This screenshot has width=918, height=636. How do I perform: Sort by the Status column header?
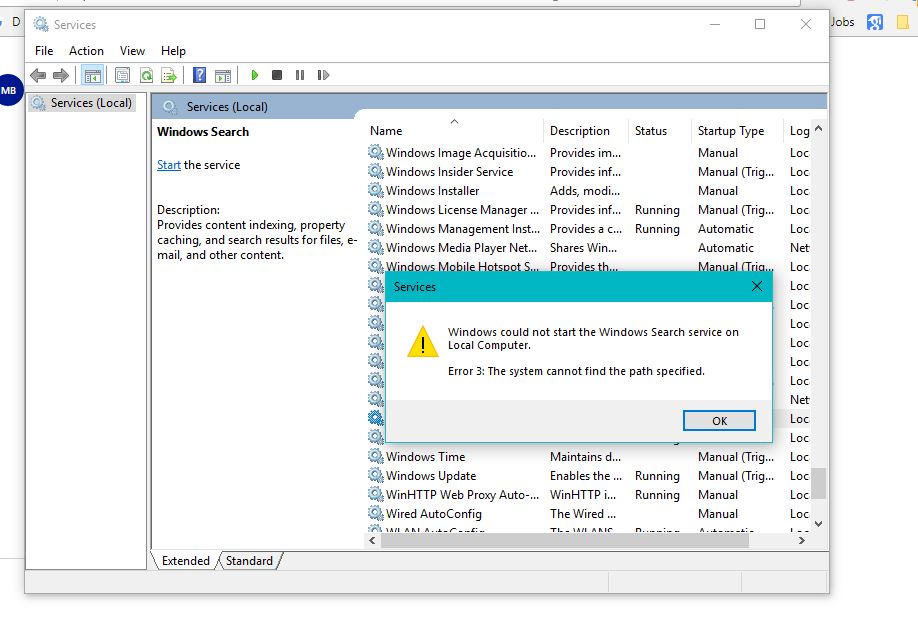(659, 131)
